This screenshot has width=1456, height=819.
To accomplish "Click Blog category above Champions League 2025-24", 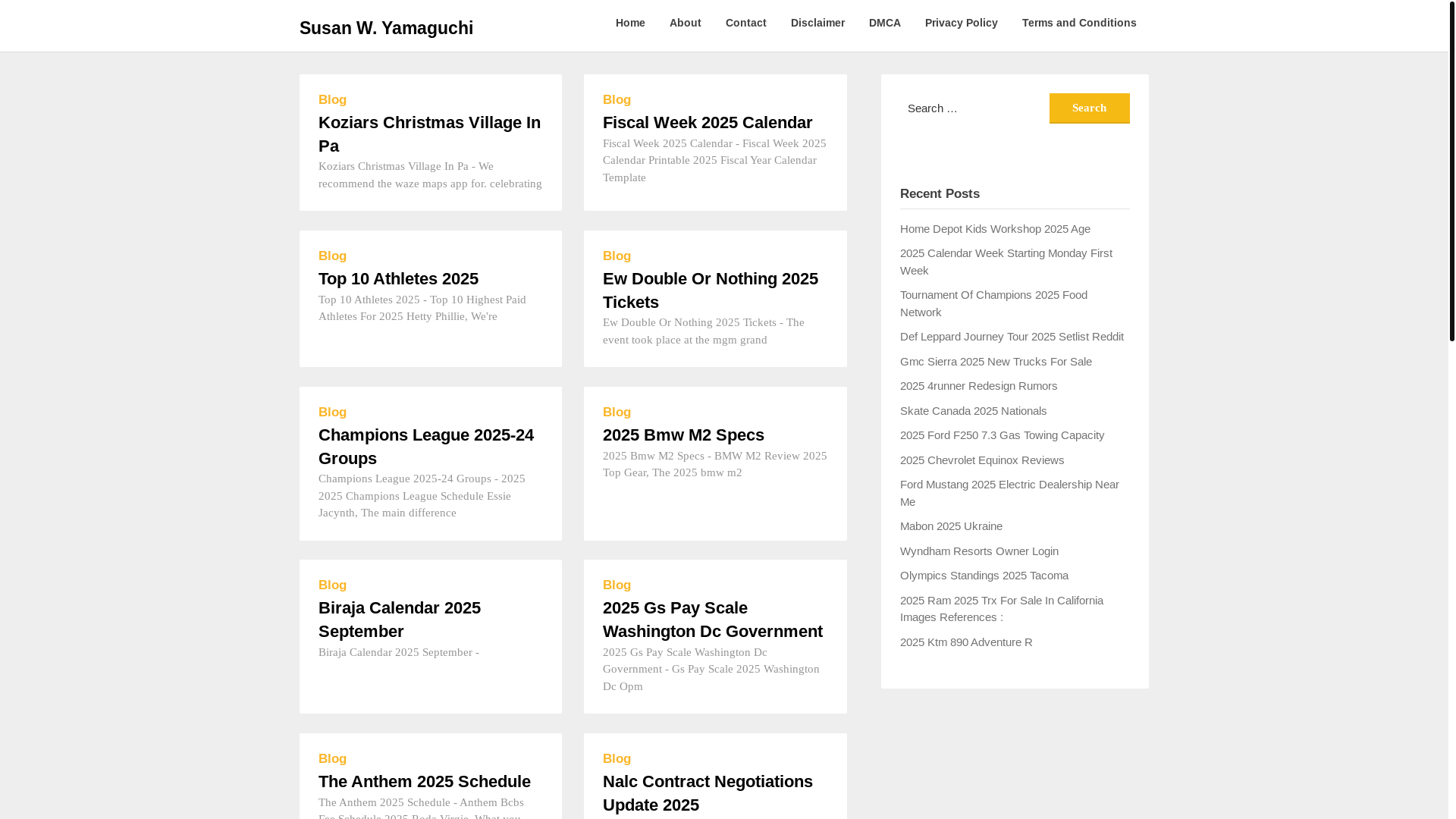I will 332,412.
